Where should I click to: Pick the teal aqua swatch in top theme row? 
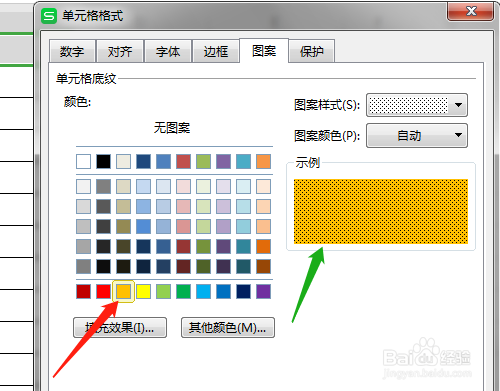pyautogui.click(x=243, y=161)
